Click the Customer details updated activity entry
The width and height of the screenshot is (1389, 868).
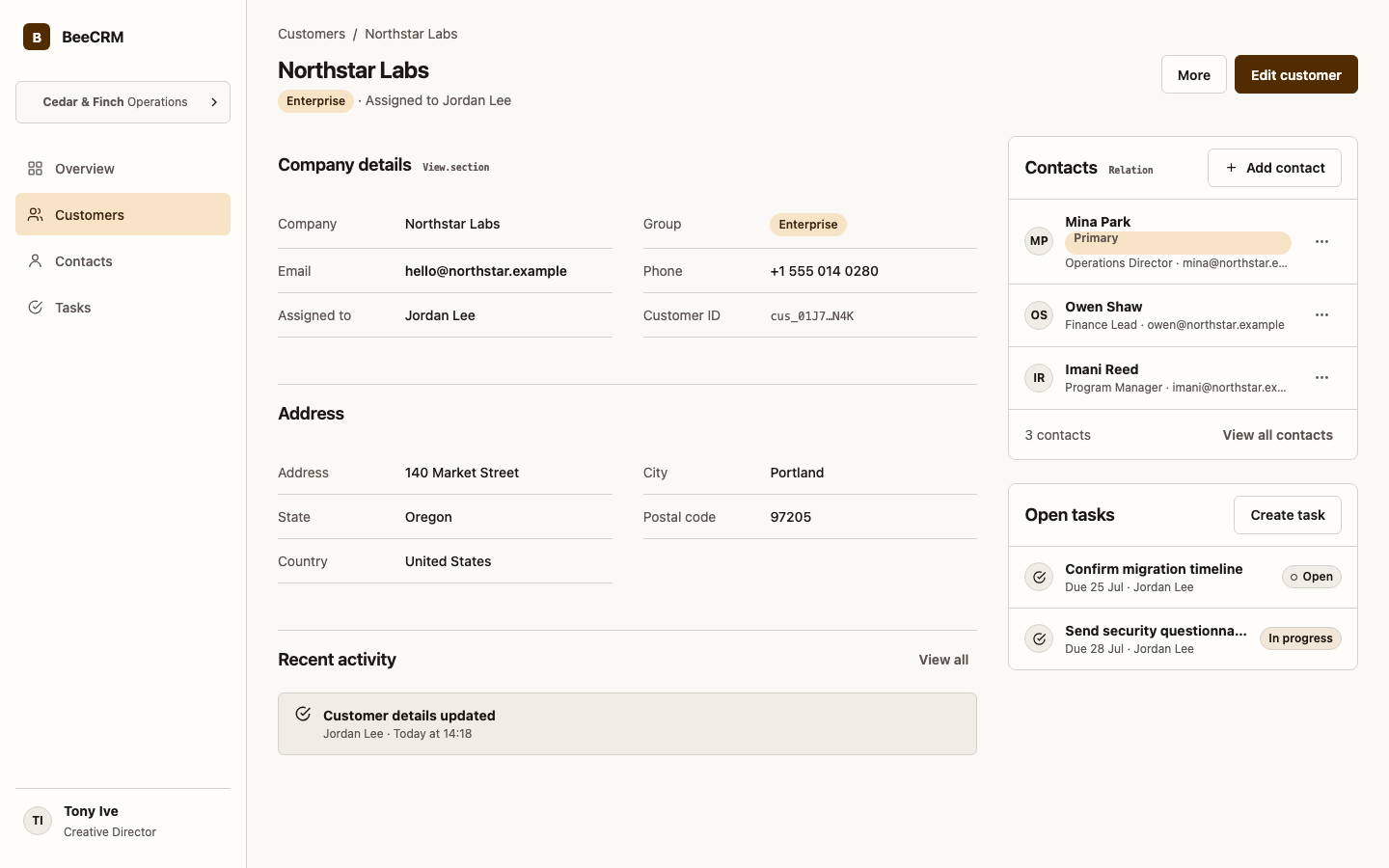tap(627, 723)
